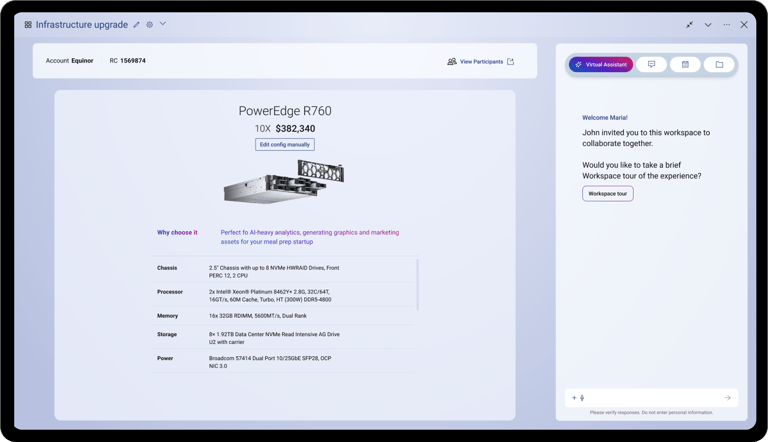
Task: Switch to the chat messages tab
Action: pos(651,64)
